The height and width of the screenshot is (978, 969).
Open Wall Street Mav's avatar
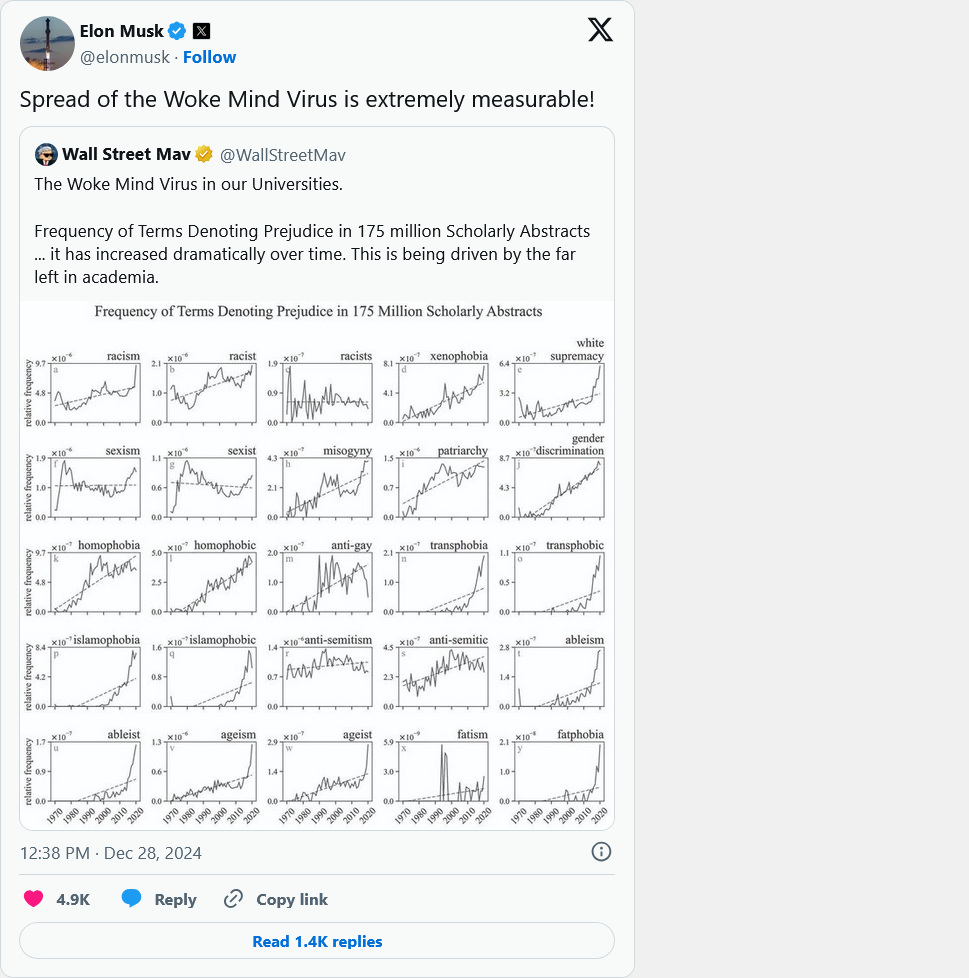pos(46,154)
